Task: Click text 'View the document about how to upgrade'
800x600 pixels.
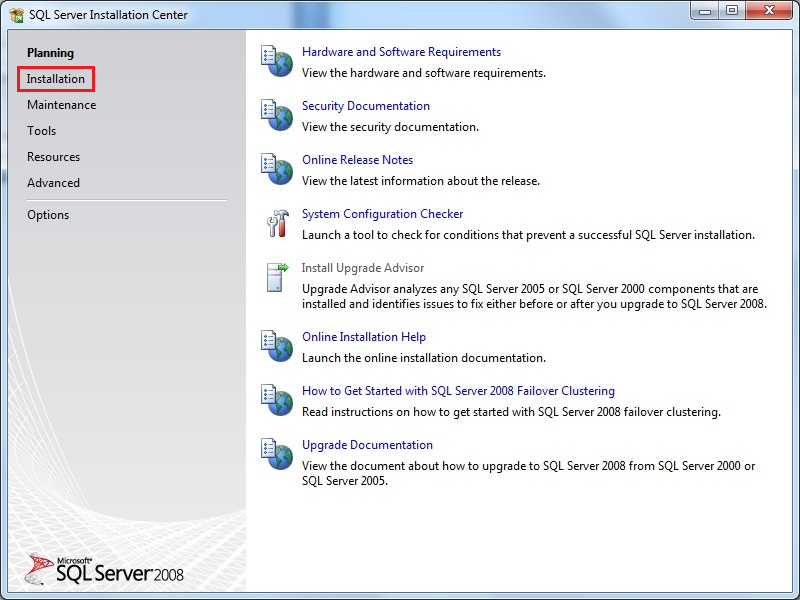Action: [415, 466]
